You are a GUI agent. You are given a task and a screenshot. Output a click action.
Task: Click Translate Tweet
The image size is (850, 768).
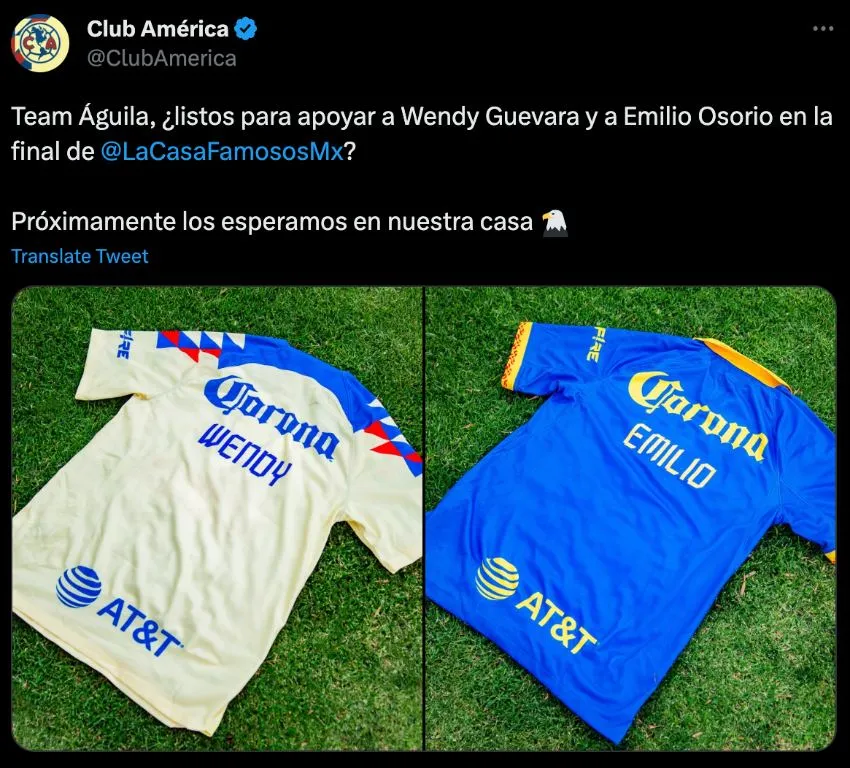tap(80, 256)
